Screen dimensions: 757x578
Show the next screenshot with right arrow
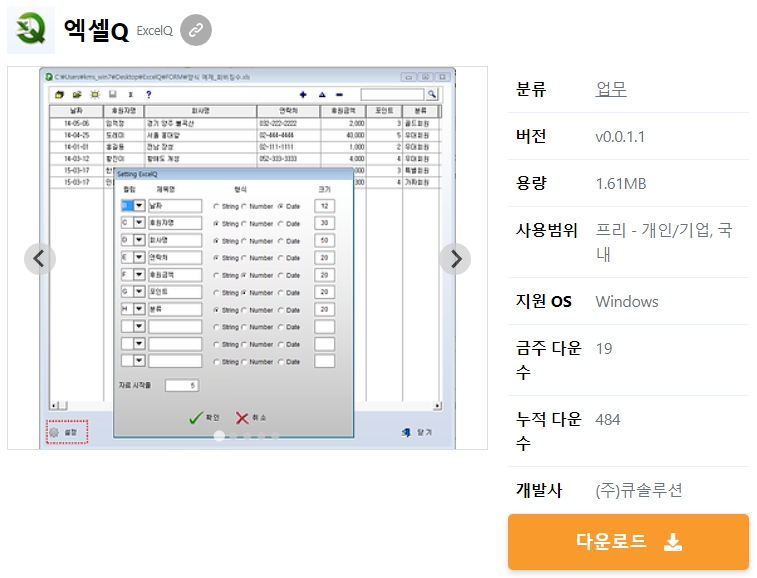pyautogui.click(x=455, y=259)
